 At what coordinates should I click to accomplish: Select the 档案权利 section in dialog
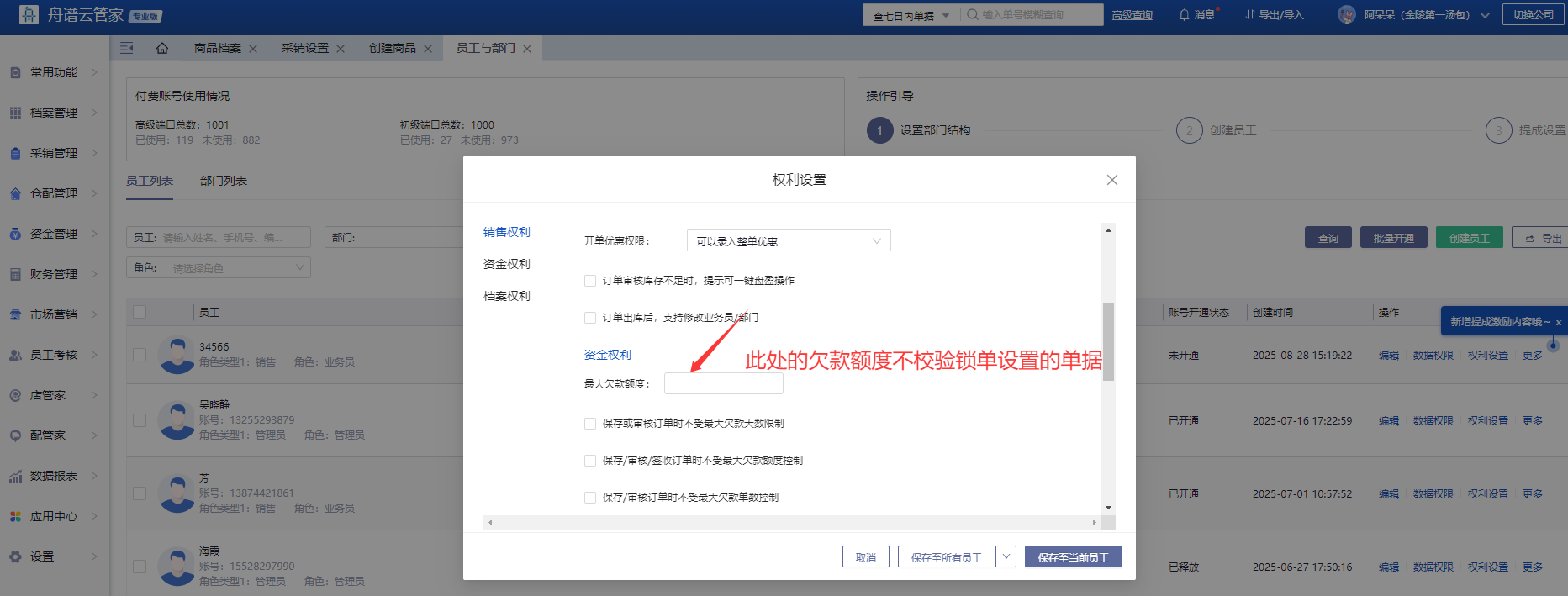(x=507, y=296)
